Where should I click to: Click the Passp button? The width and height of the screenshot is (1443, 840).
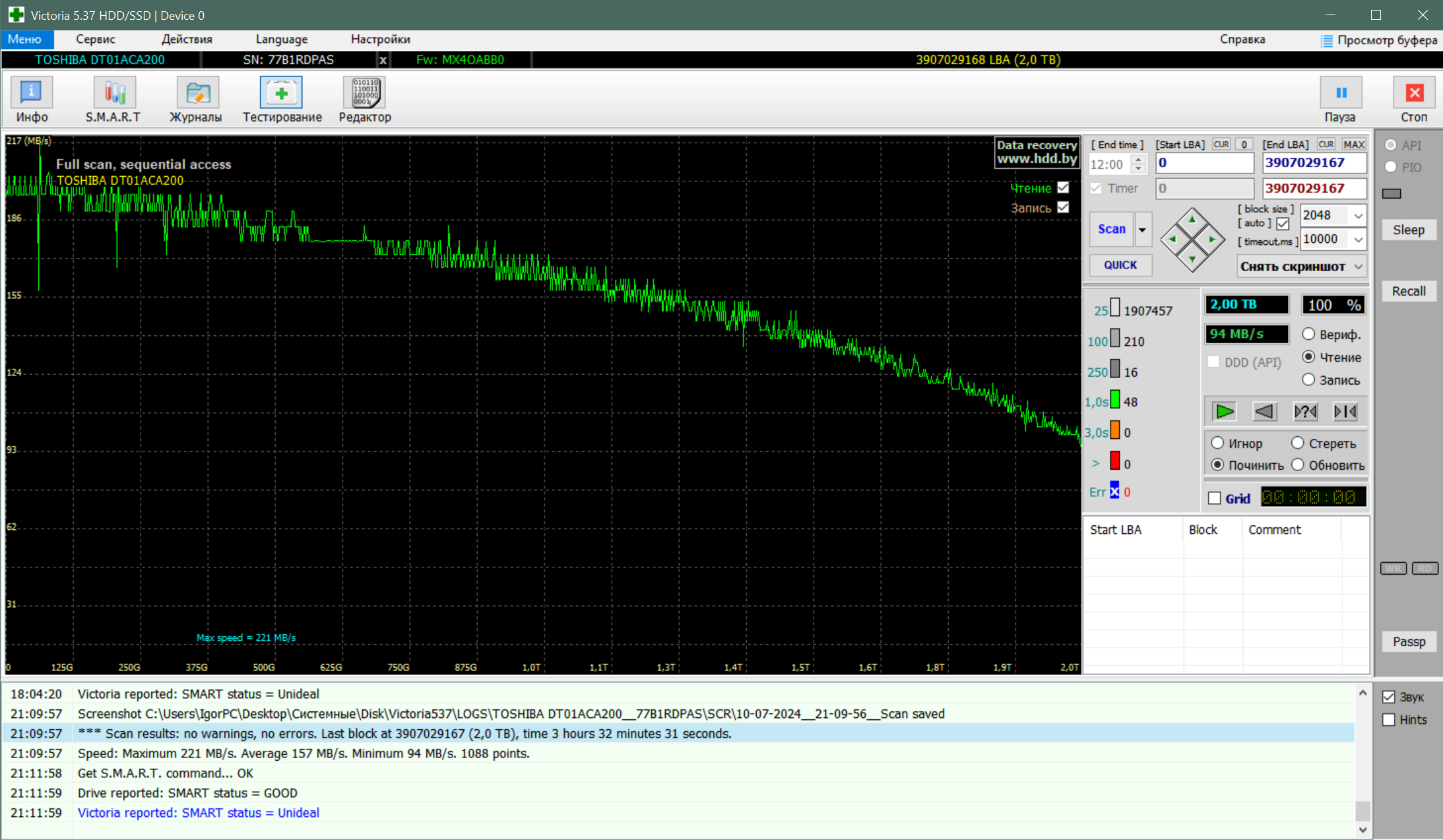(1409, 641)
